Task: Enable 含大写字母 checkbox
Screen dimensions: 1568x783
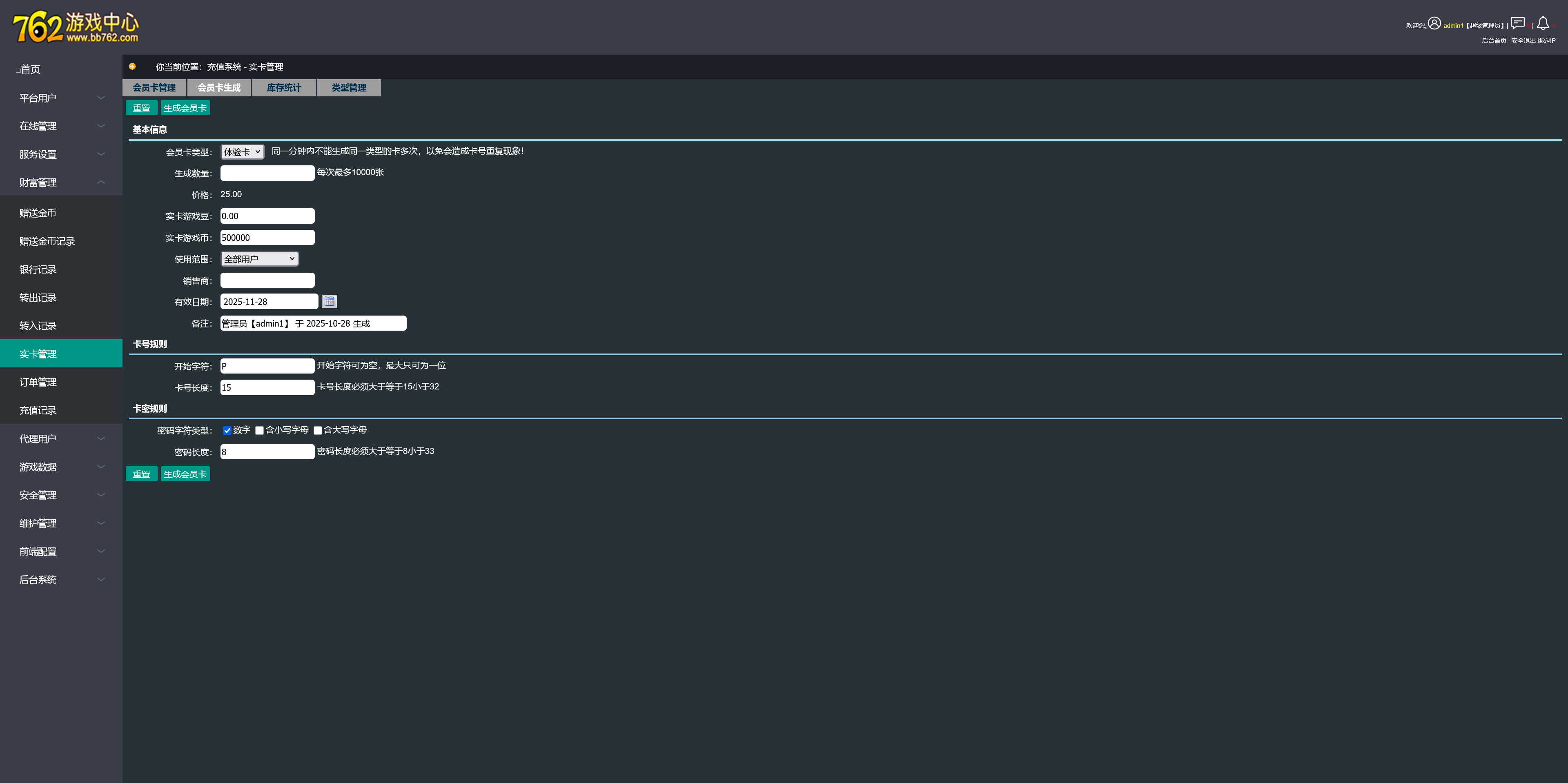Action: click(x=318, y=430)
